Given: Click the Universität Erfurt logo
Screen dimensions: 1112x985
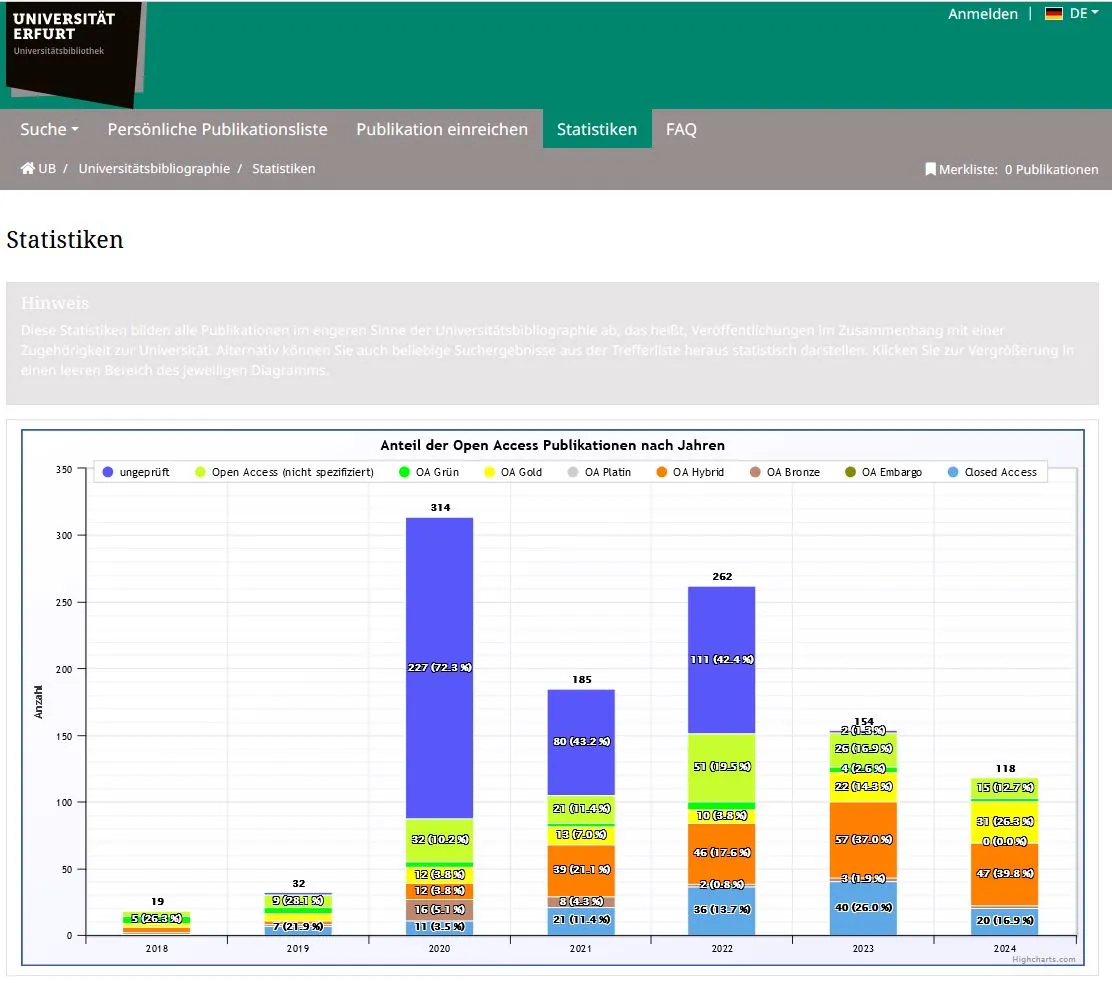Looking at the screenshot, I should [72, 50].
